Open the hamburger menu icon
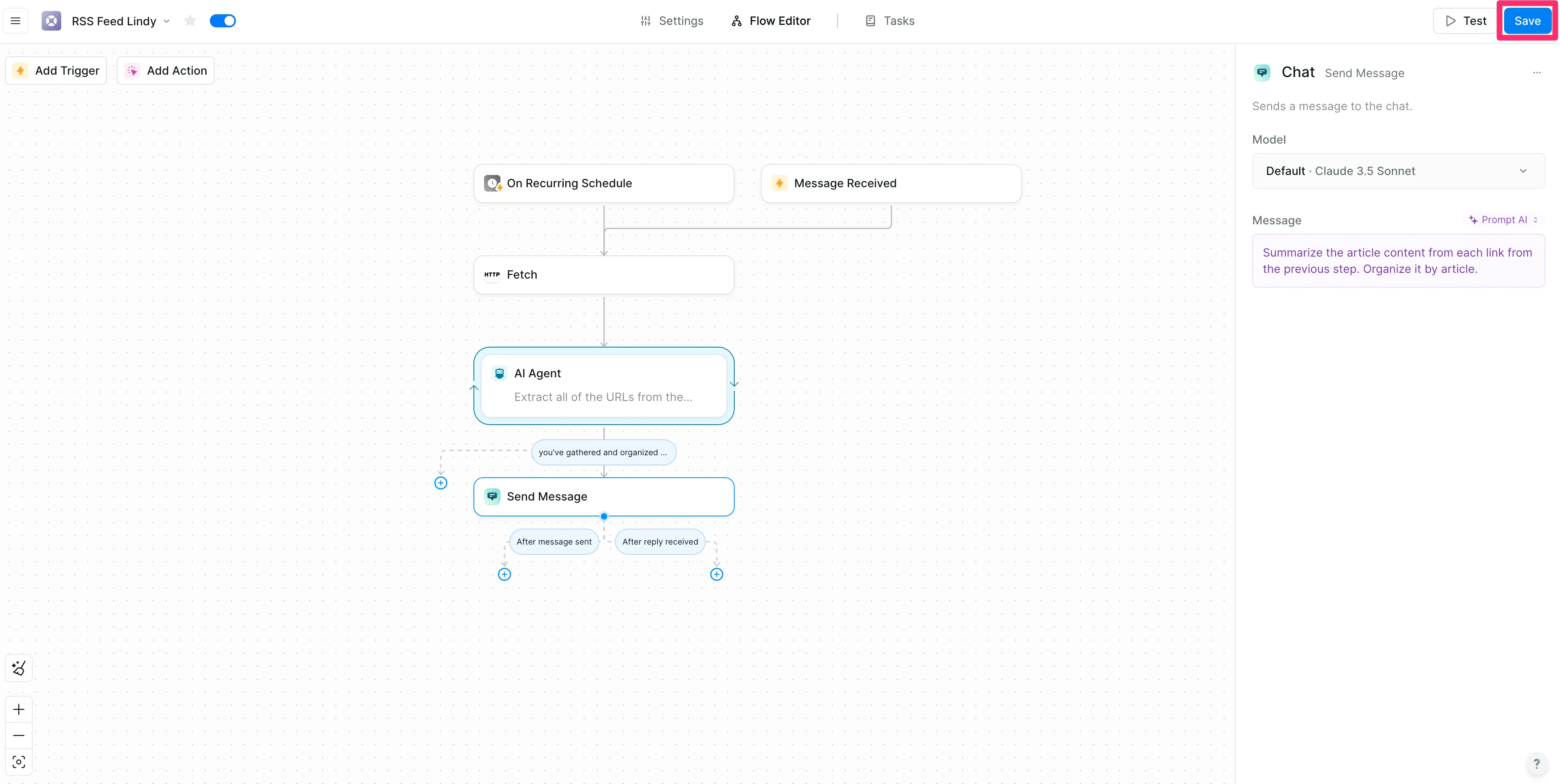 tap(16, 20)
